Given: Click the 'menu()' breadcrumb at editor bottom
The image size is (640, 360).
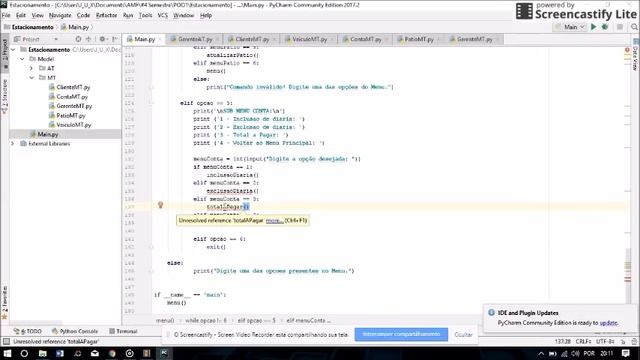Looking at the screenshot, I should [x=165, y=321].
